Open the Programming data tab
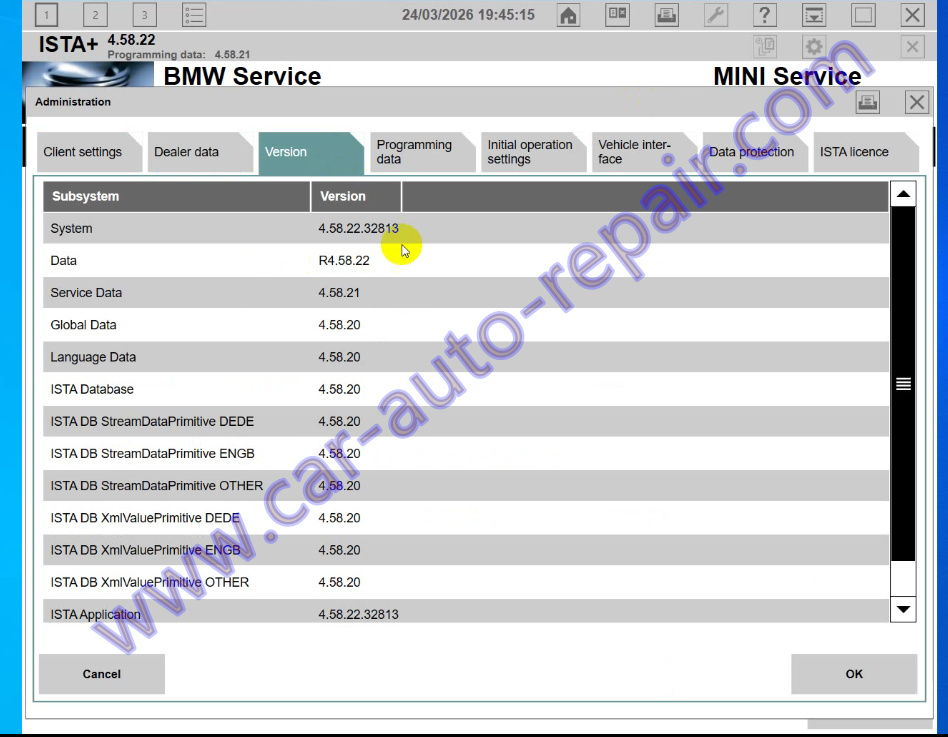This screenshot has width=948, height=737. [x=419, y=151]
